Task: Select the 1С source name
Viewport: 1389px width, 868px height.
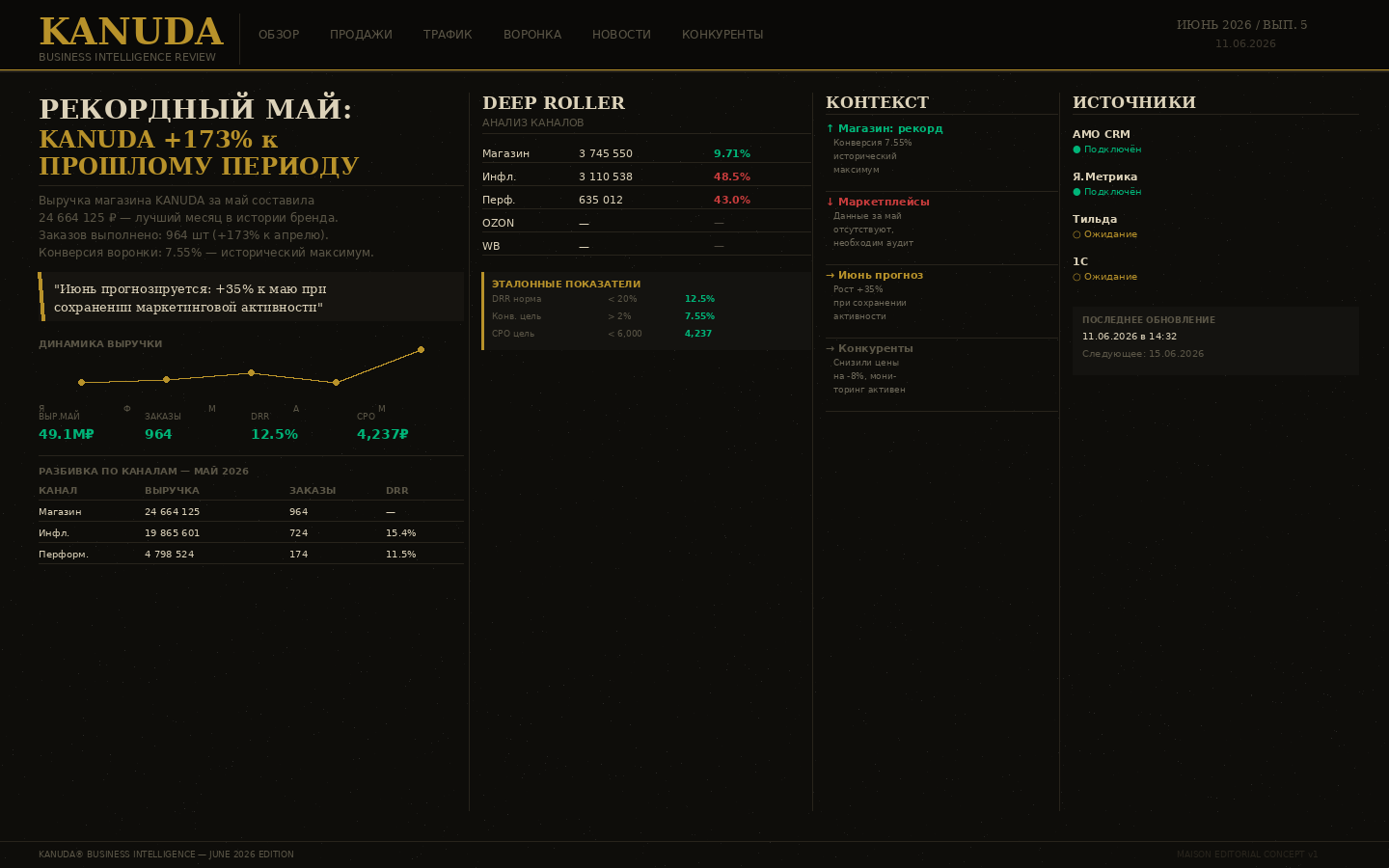Action: (x=1080, y=261)
